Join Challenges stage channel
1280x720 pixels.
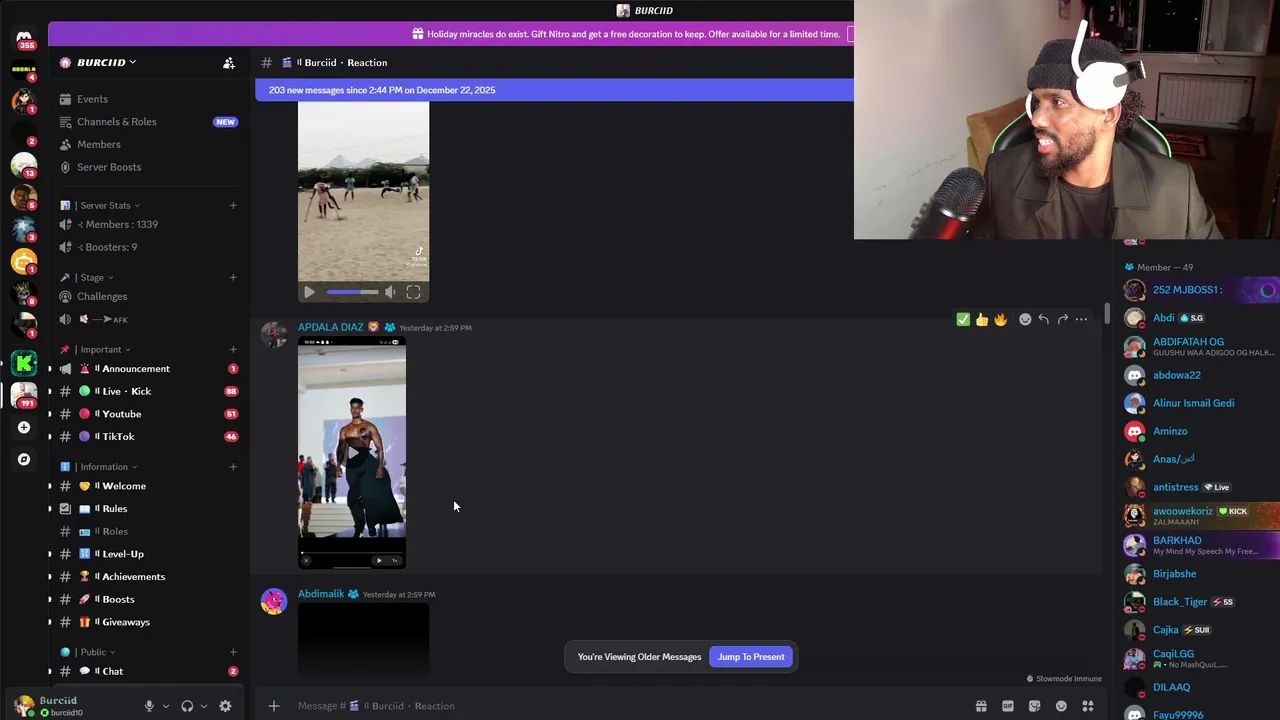tap(148, 297)
